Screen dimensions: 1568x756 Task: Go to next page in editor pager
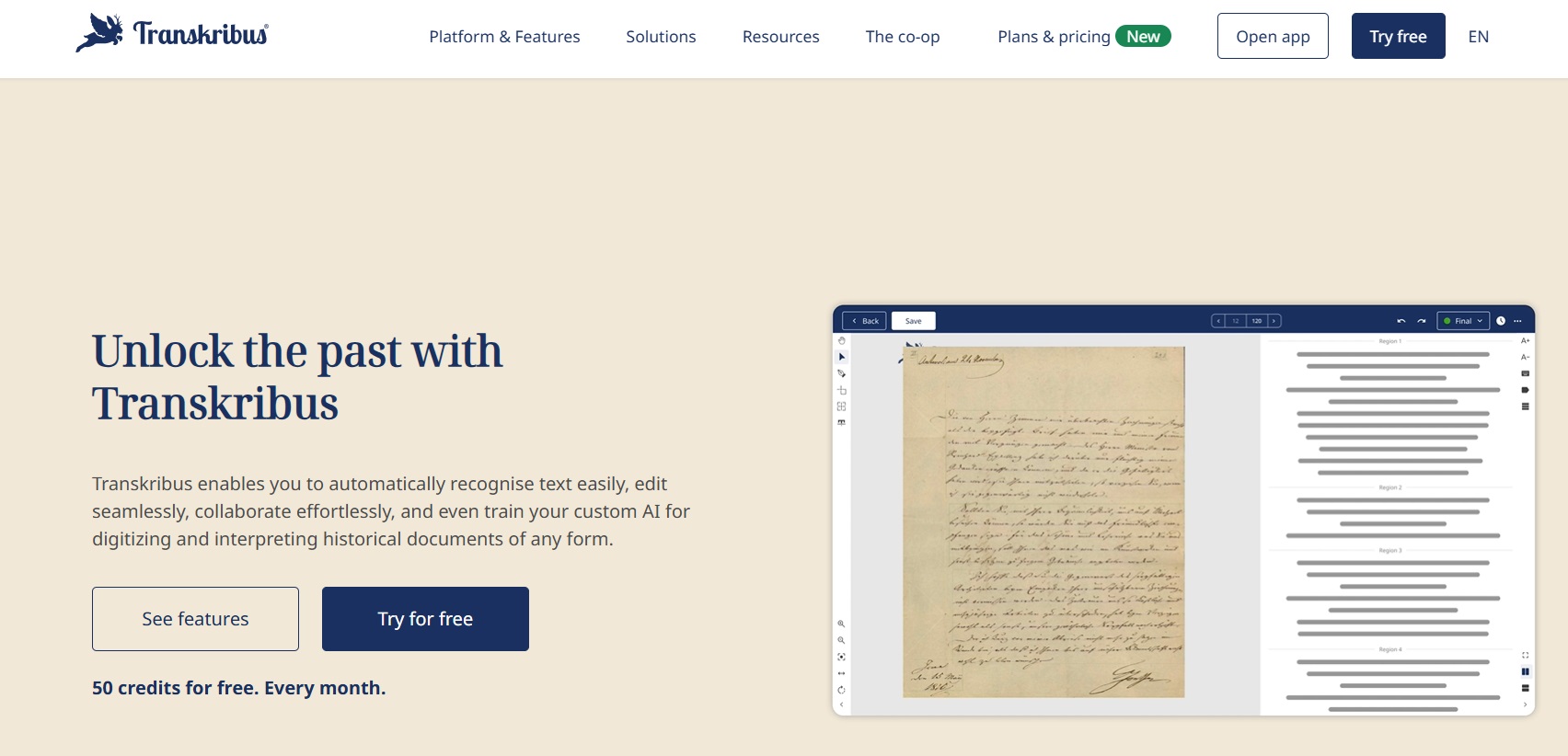tap(1274, 321)
